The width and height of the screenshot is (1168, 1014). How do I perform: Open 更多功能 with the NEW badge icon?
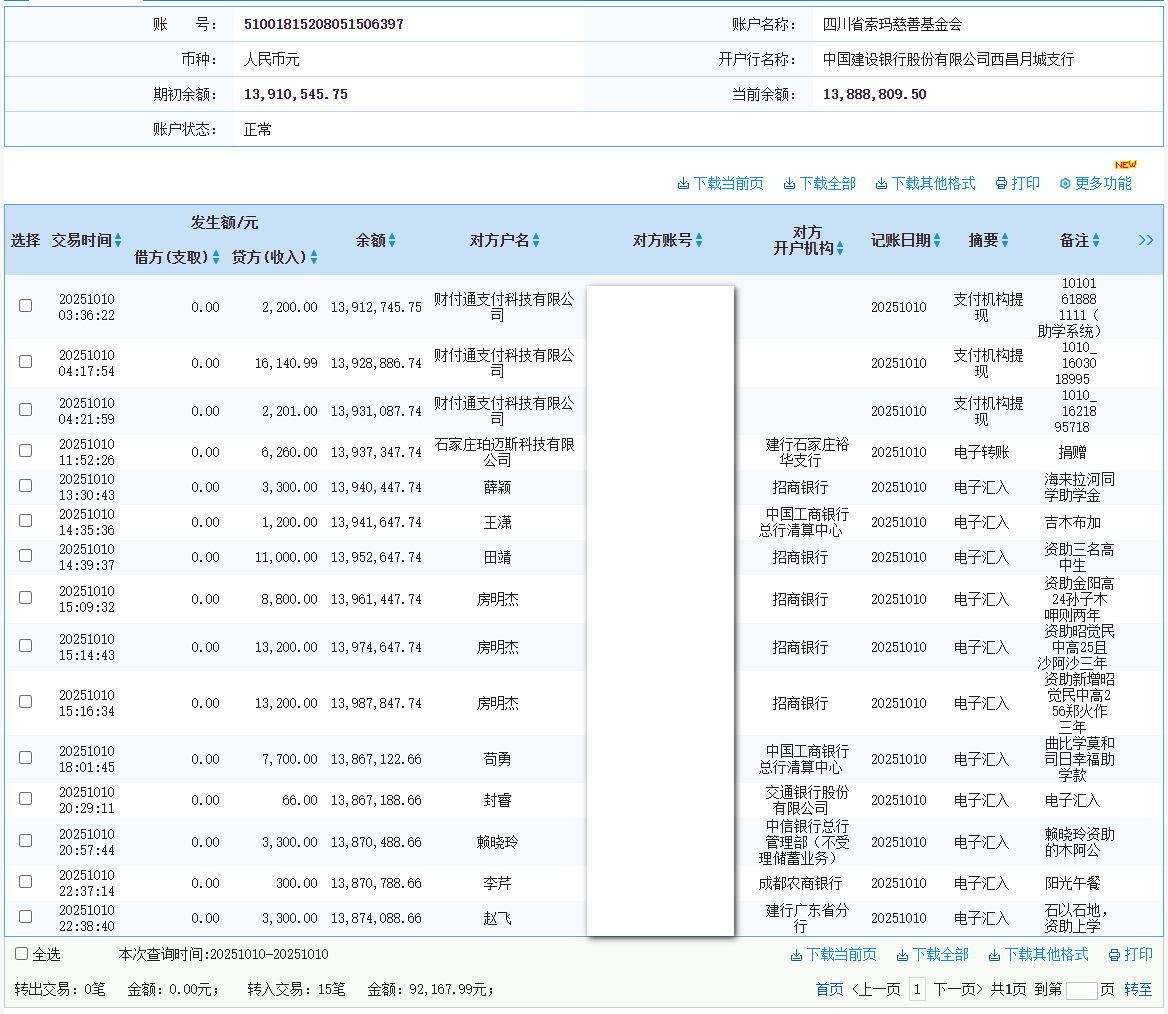pyautogui.click(x=1064, y=183)
